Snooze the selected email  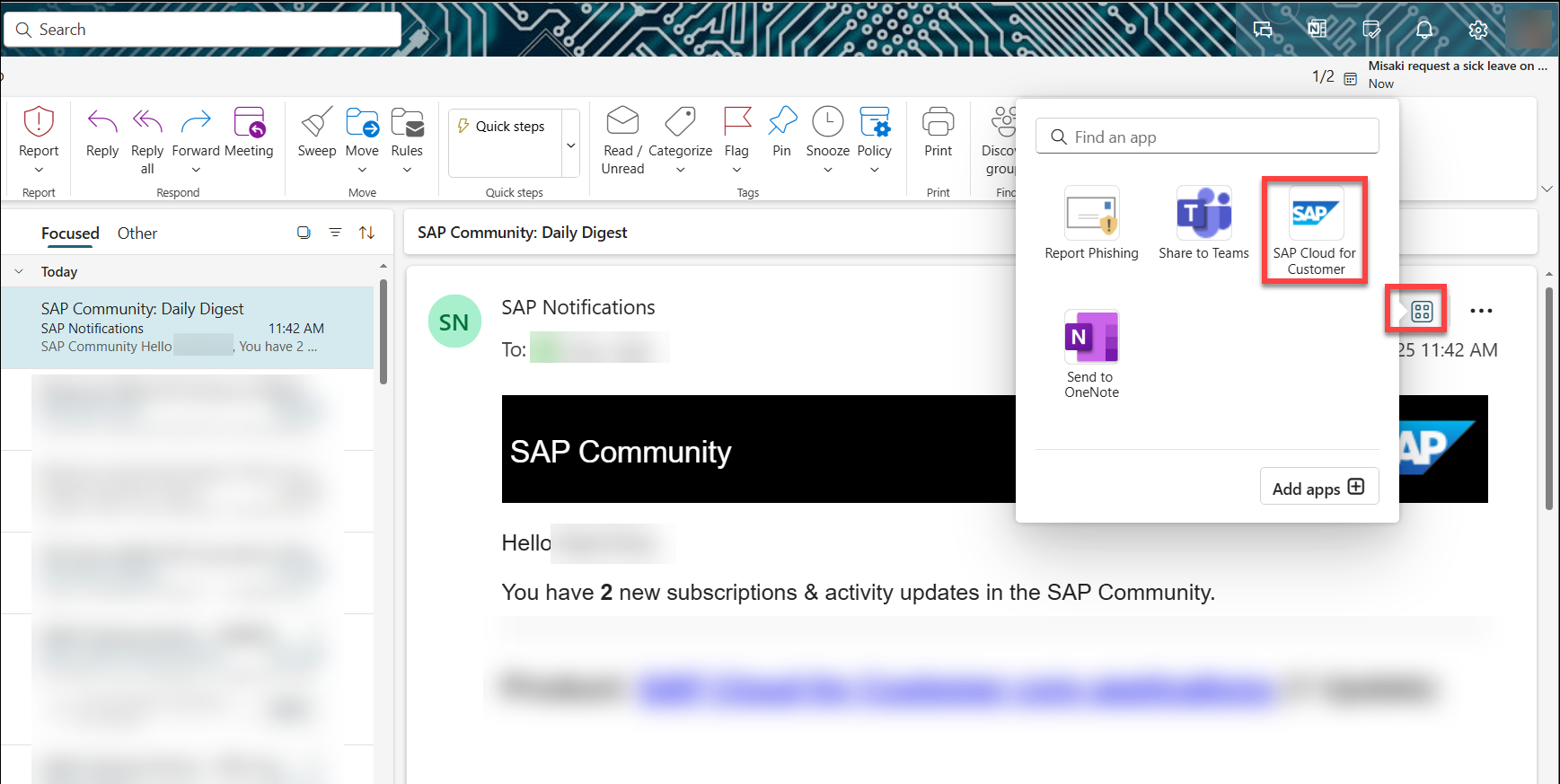pos(827,133)
